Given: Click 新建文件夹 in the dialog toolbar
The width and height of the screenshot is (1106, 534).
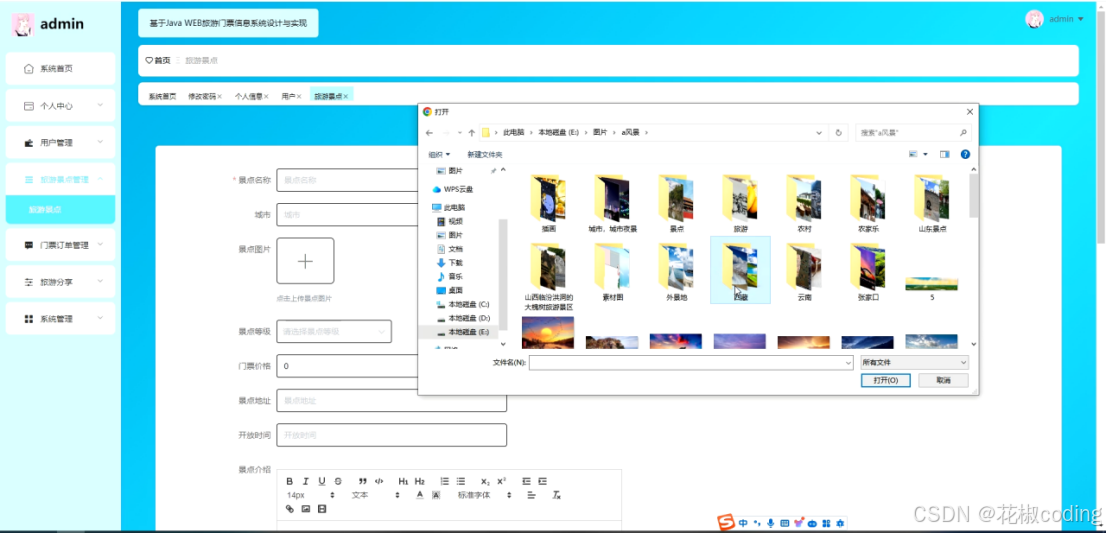Looking at the screenshot, I should (485, 154).
